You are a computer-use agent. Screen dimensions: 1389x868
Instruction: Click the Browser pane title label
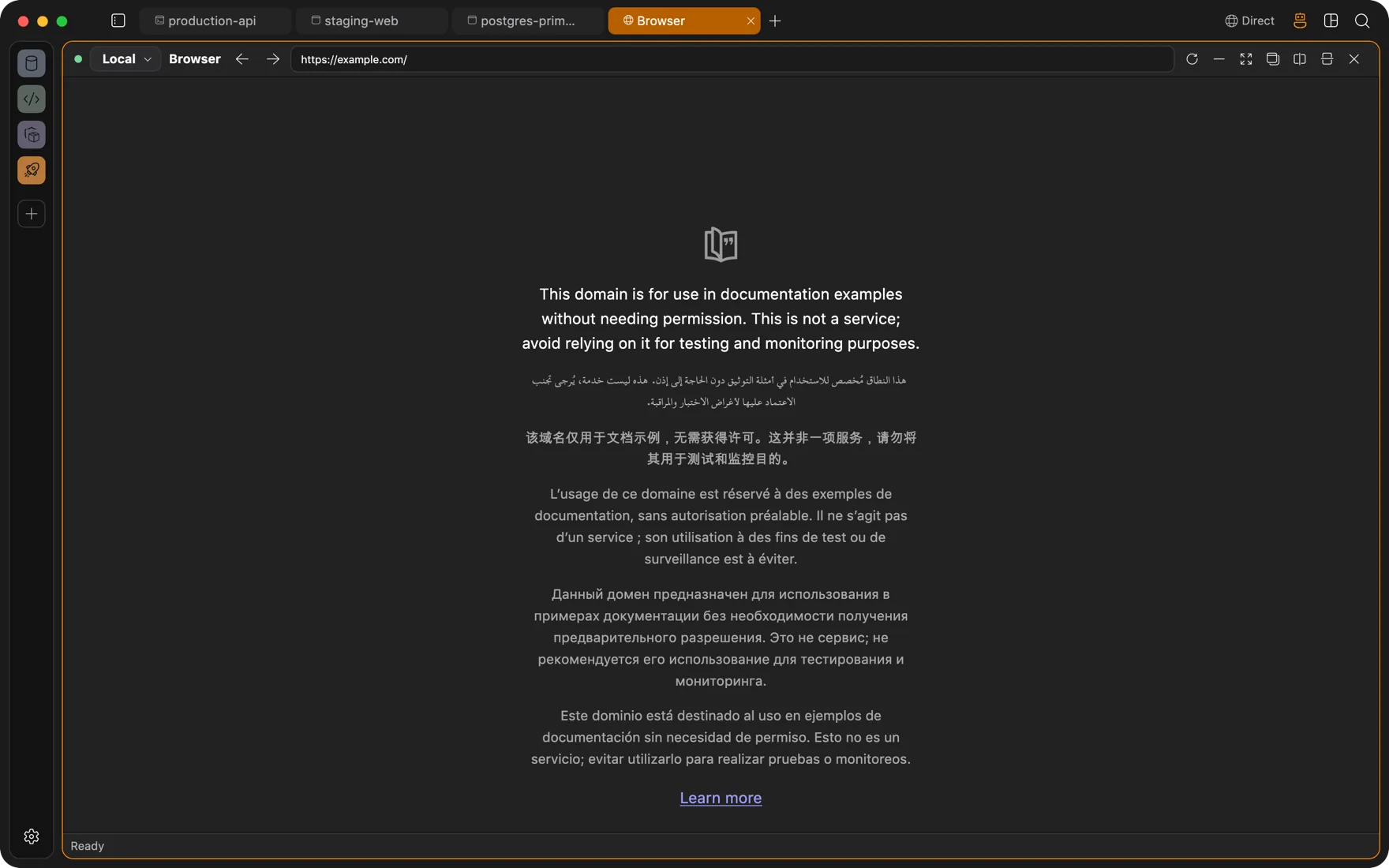click(195, 59)
